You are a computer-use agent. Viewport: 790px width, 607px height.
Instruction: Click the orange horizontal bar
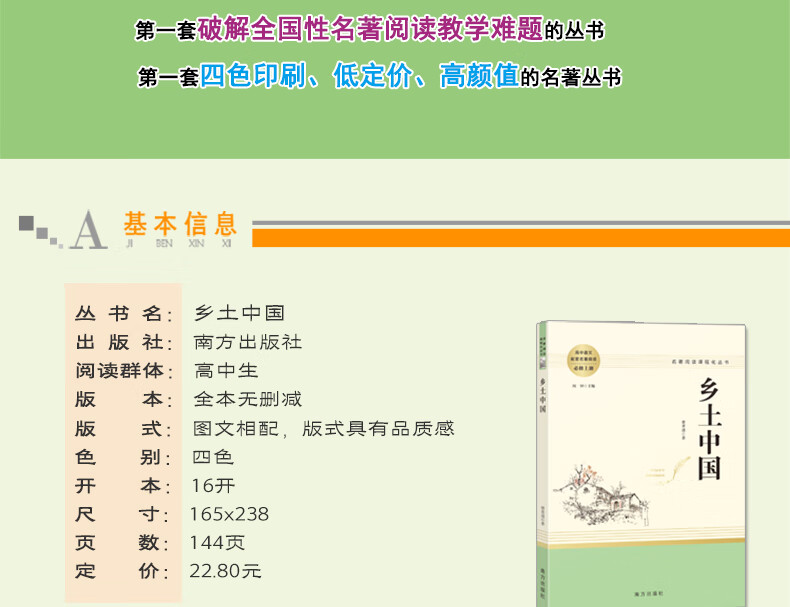coord(520,238)
